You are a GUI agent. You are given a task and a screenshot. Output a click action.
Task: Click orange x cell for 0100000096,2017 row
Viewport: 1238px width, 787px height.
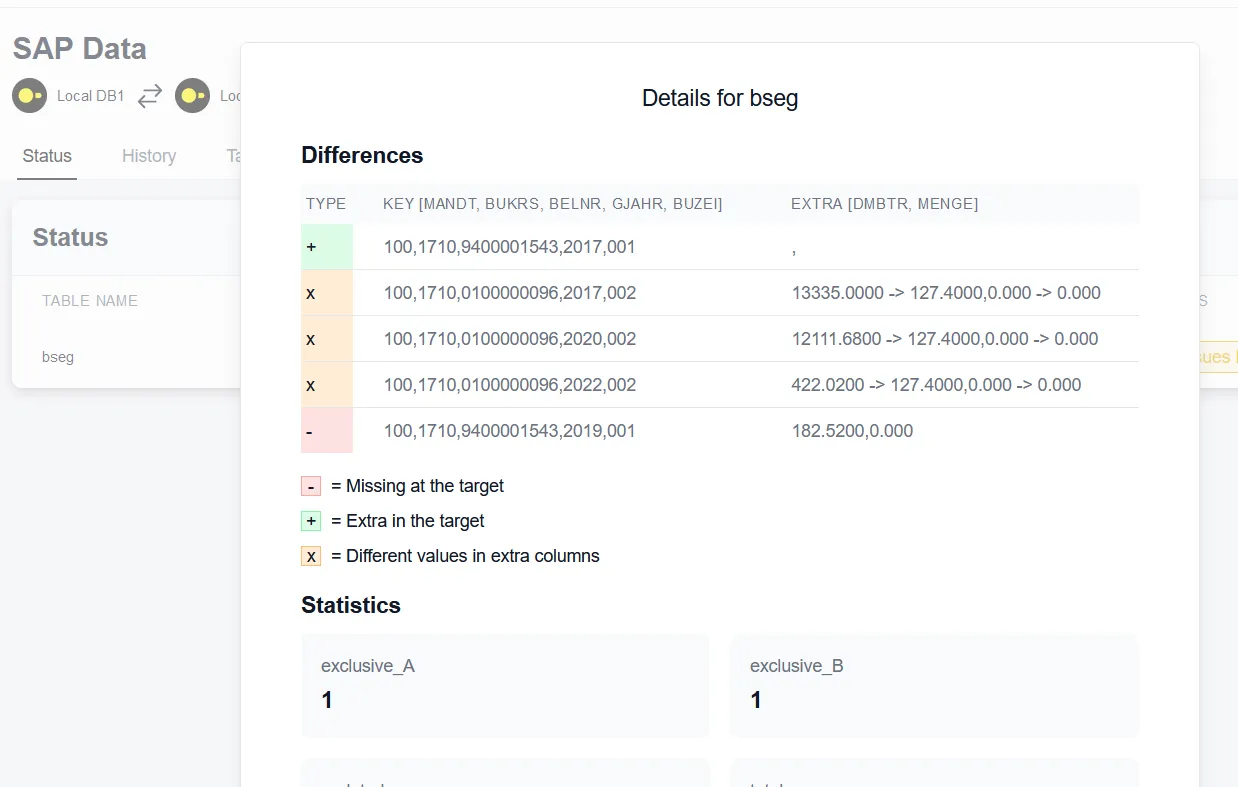[x=326, y=293]
